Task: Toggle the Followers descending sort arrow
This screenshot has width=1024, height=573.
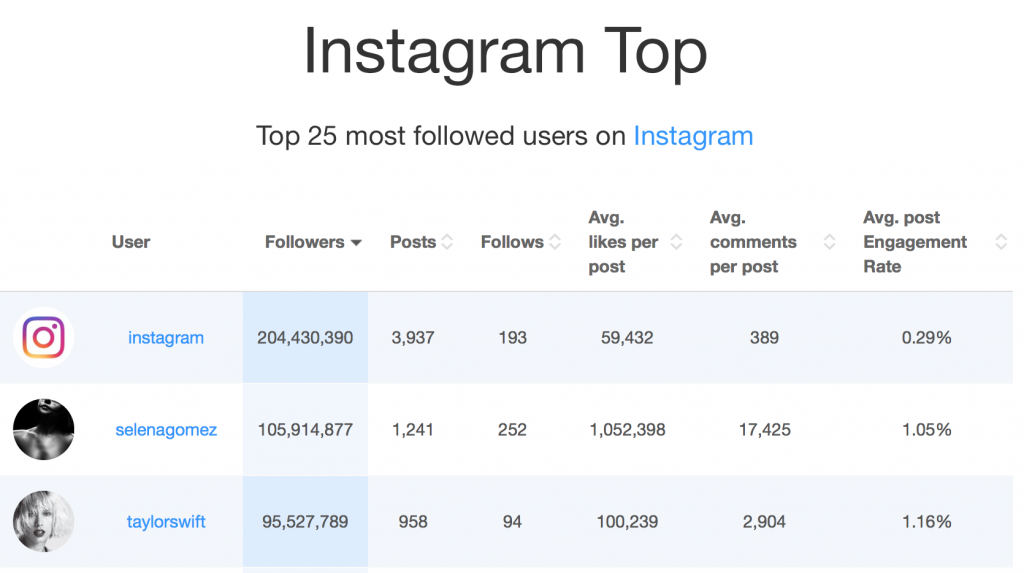Action: pos(356,243)
